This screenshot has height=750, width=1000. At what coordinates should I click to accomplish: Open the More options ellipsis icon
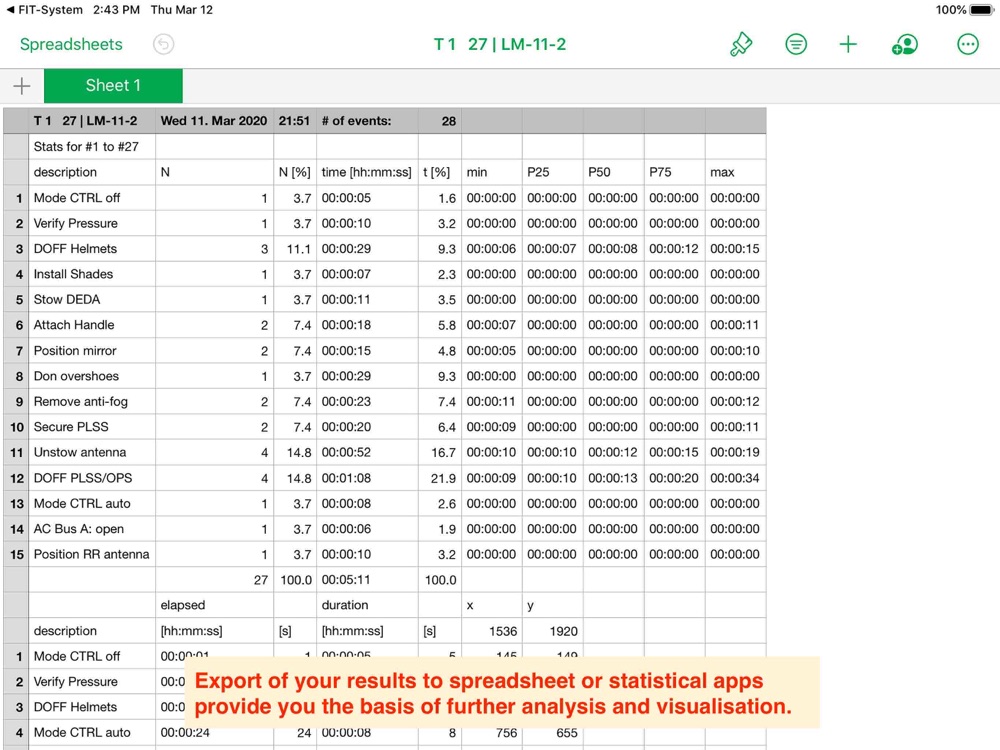pos(967,45)
